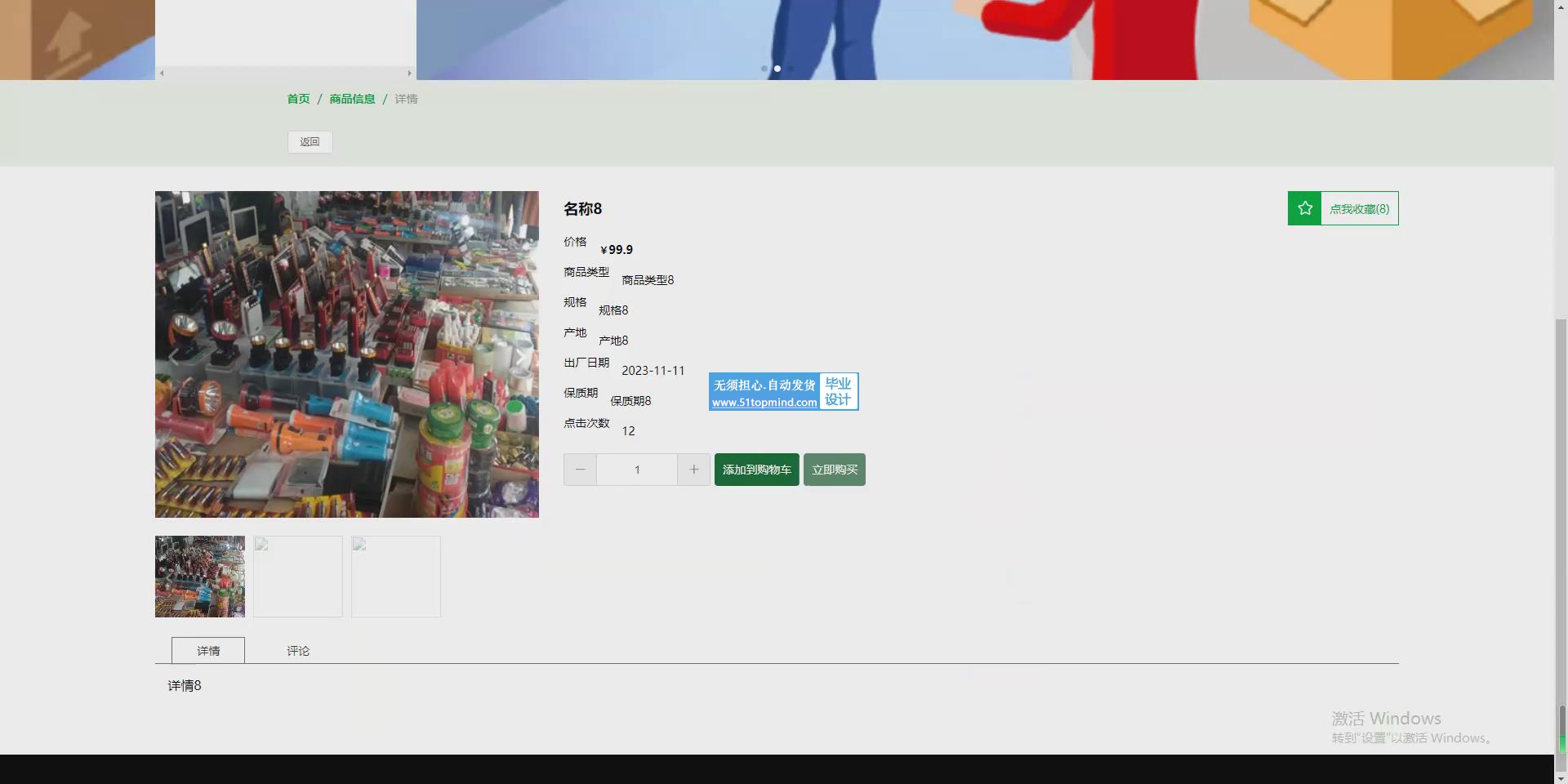Click the value 产地8
Image resolution: width=1568 pixels, height=784 pixels.
(613, 341)
